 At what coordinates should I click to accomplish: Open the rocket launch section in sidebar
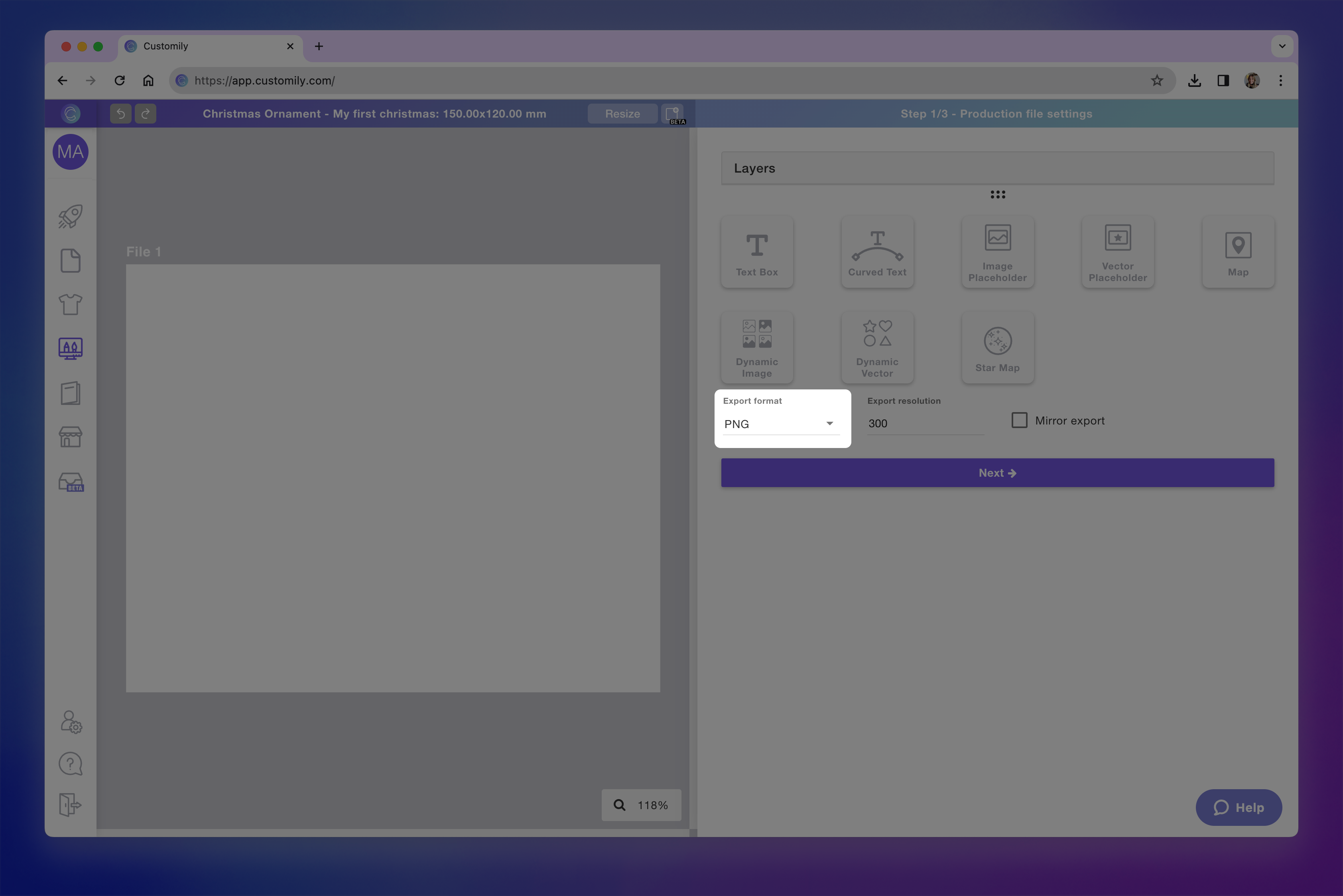70,216
